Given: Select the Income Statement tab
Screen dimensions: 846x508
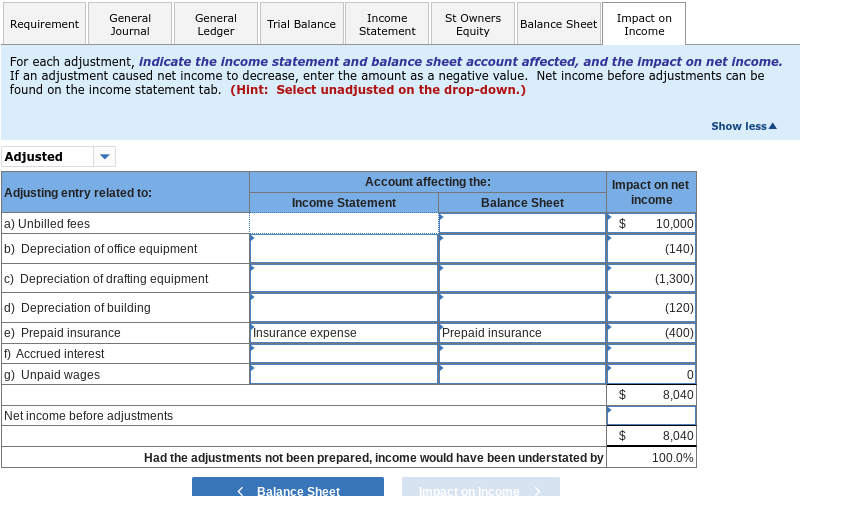Looking at the screenshot, I should click(387, 24).
